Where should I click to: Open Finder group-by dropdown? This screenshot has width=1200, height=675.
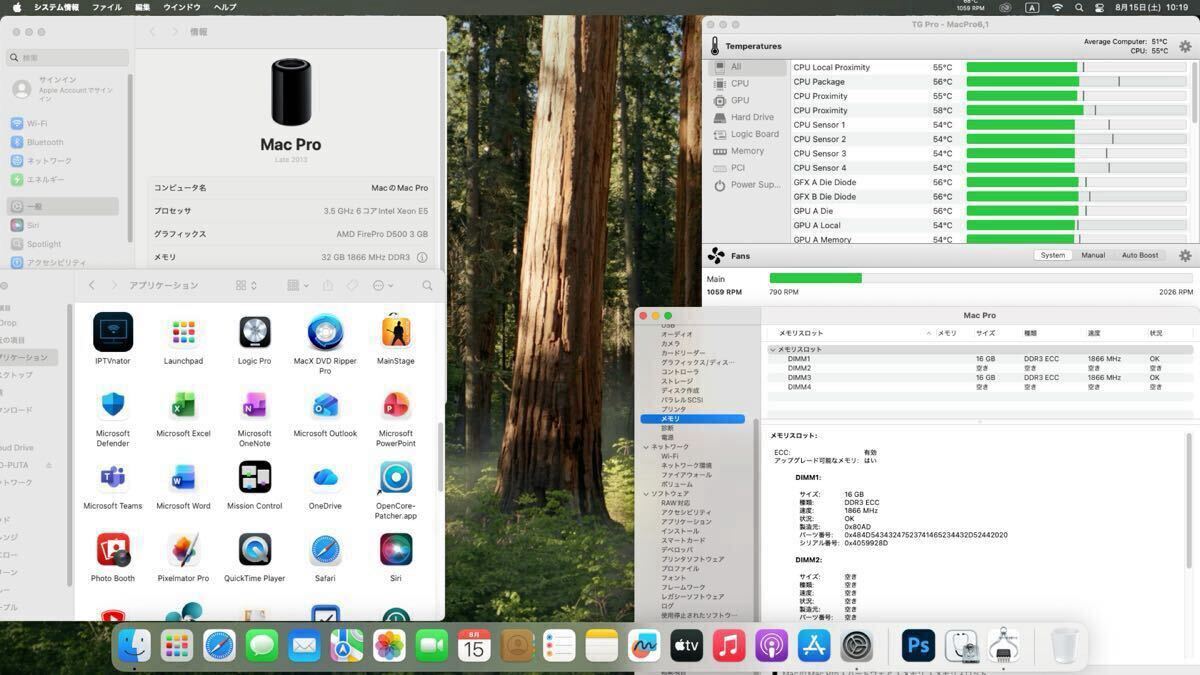click(x=298, y=285)
